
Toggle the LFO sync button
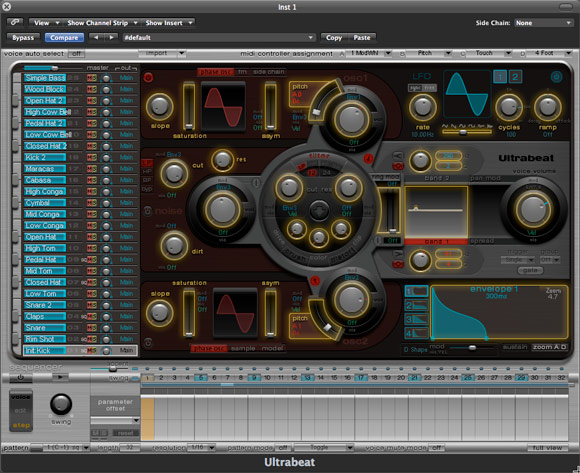pos(415,88)
